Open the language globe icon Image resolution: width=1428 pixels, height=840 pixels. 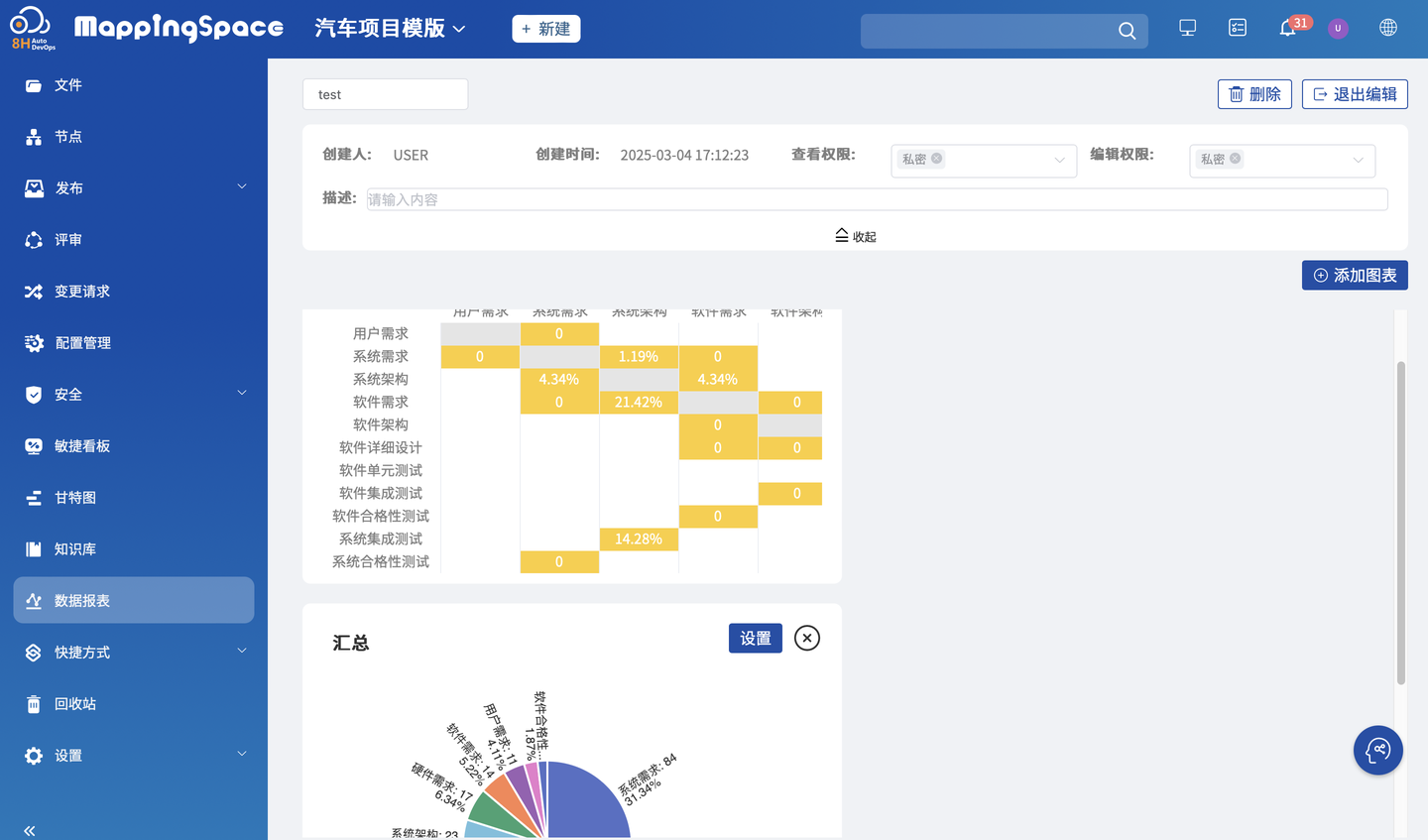(x=1388, y=28)
